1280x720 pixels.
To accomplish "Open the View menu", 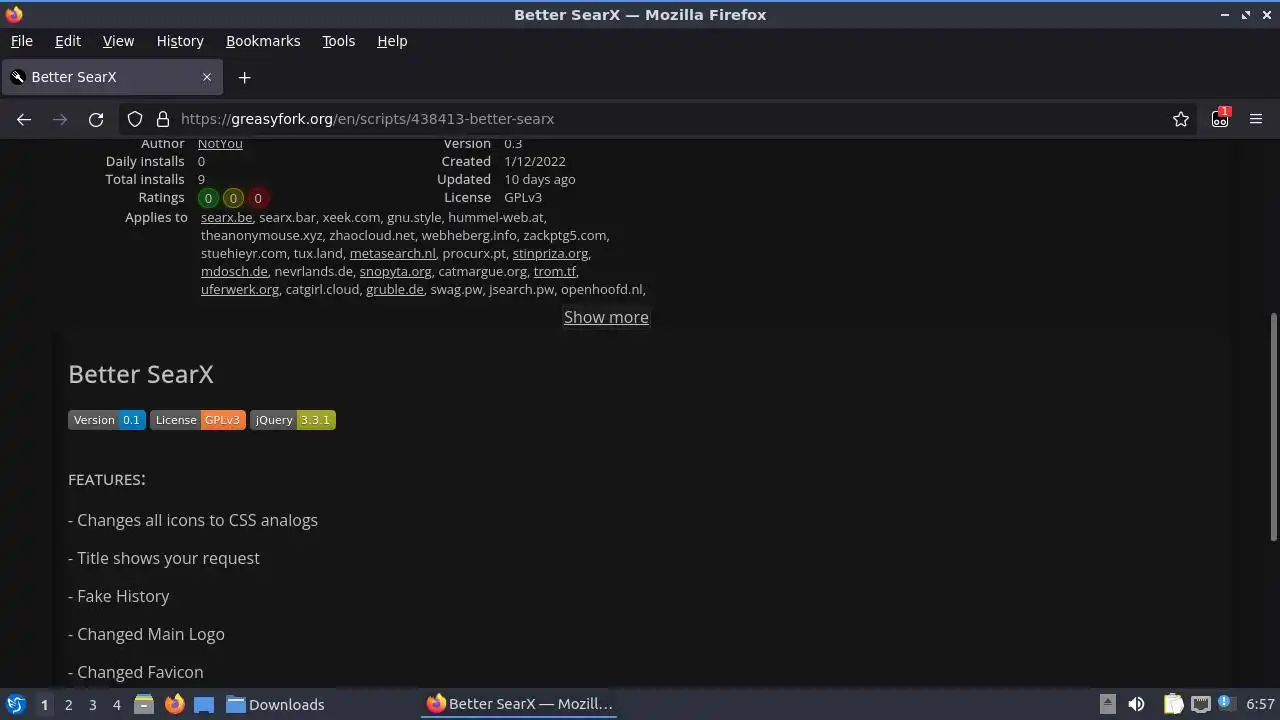I will click(118, 41).
